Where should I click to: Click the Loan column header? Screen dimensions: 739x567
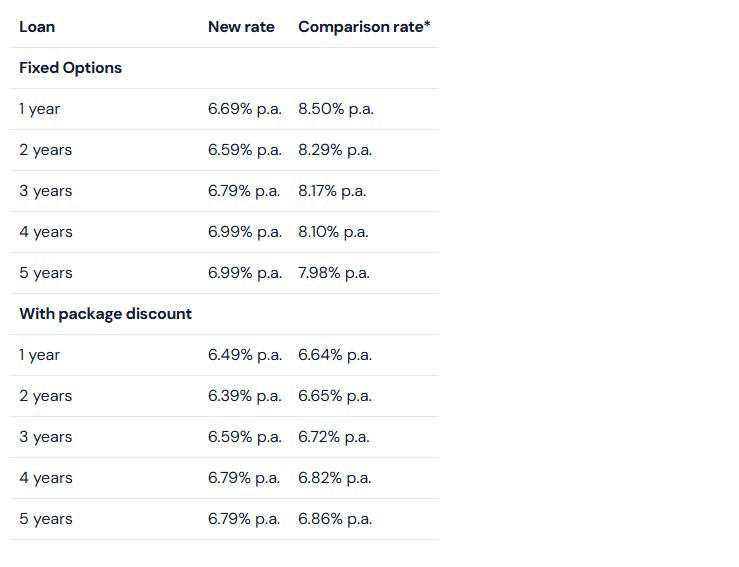coord(37,27)
